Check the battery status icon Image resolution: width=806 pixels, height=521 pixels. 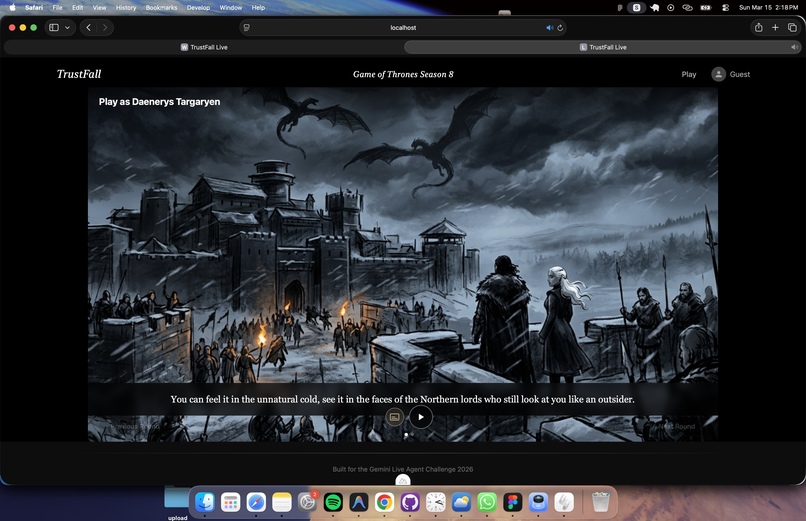click(x=706, y=8)
